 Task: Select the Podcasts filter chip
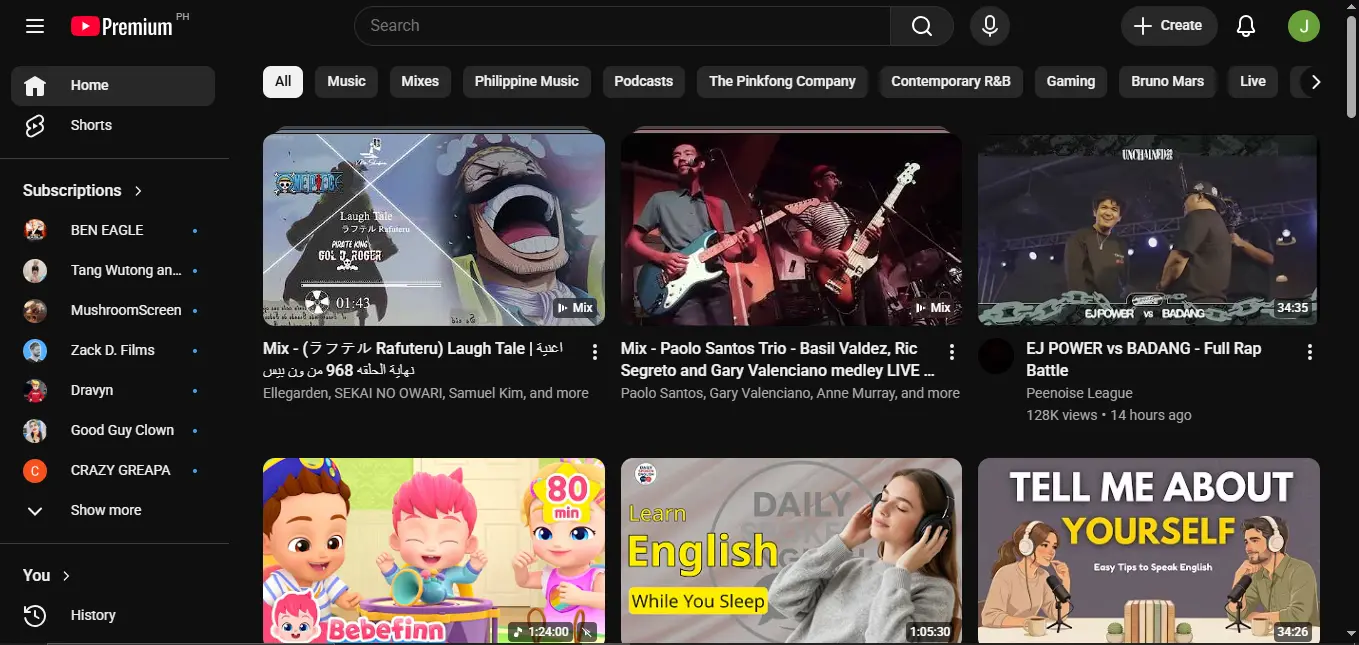(643, 82)
